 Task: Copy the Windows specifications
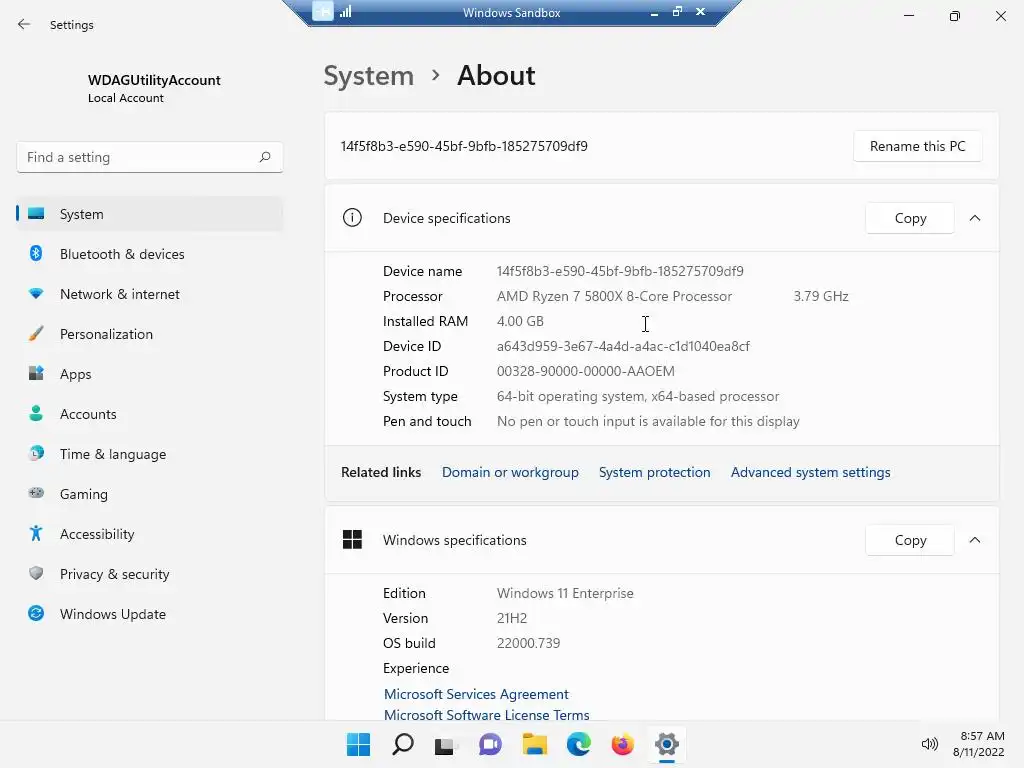coord(910,540)
